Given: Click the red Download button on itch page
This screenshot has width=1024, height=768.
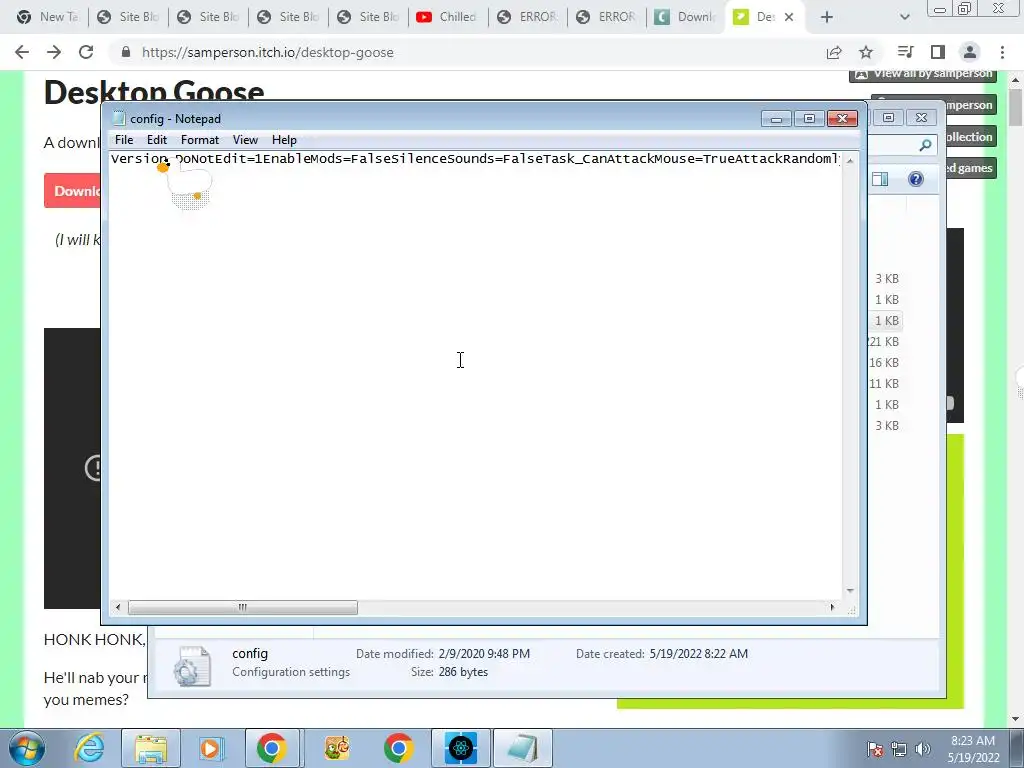Looking at the screenshot, I should pos(72,191).
